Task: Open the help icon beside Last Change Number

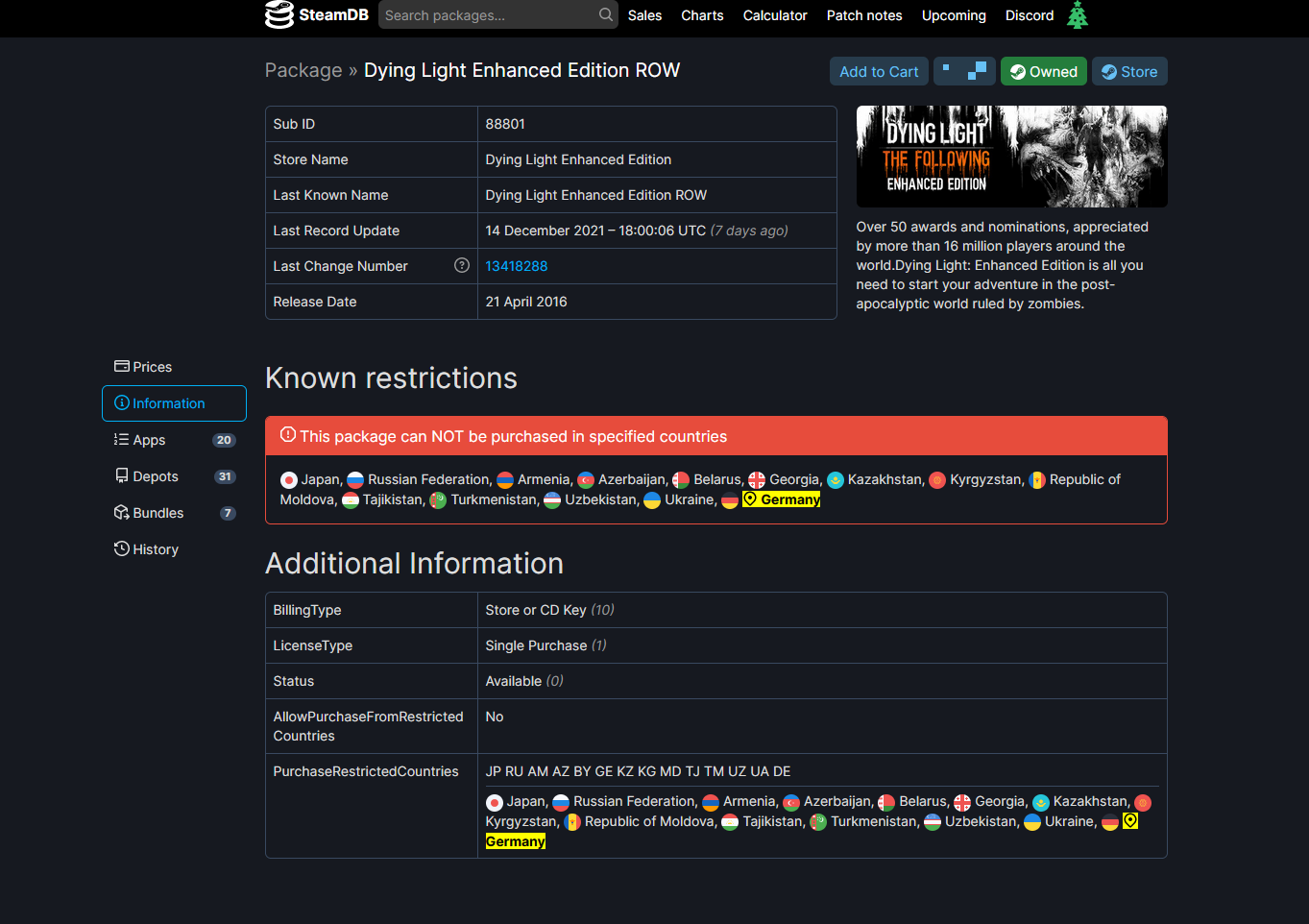Action: click(462, 265)
